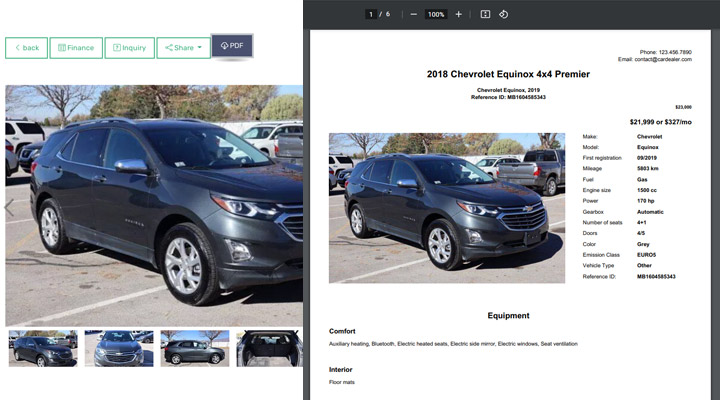Click the 'Equipment' heading in the PDF
The height and width of the screenshot is (400, 720).
pyautogui.click(x=508, y=315)
